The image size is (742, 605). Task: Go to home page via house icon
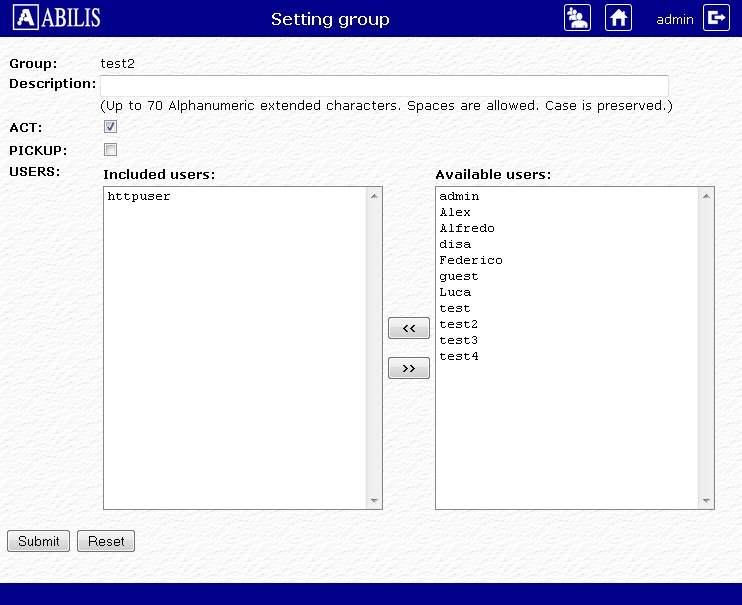(x=619, y=18)
